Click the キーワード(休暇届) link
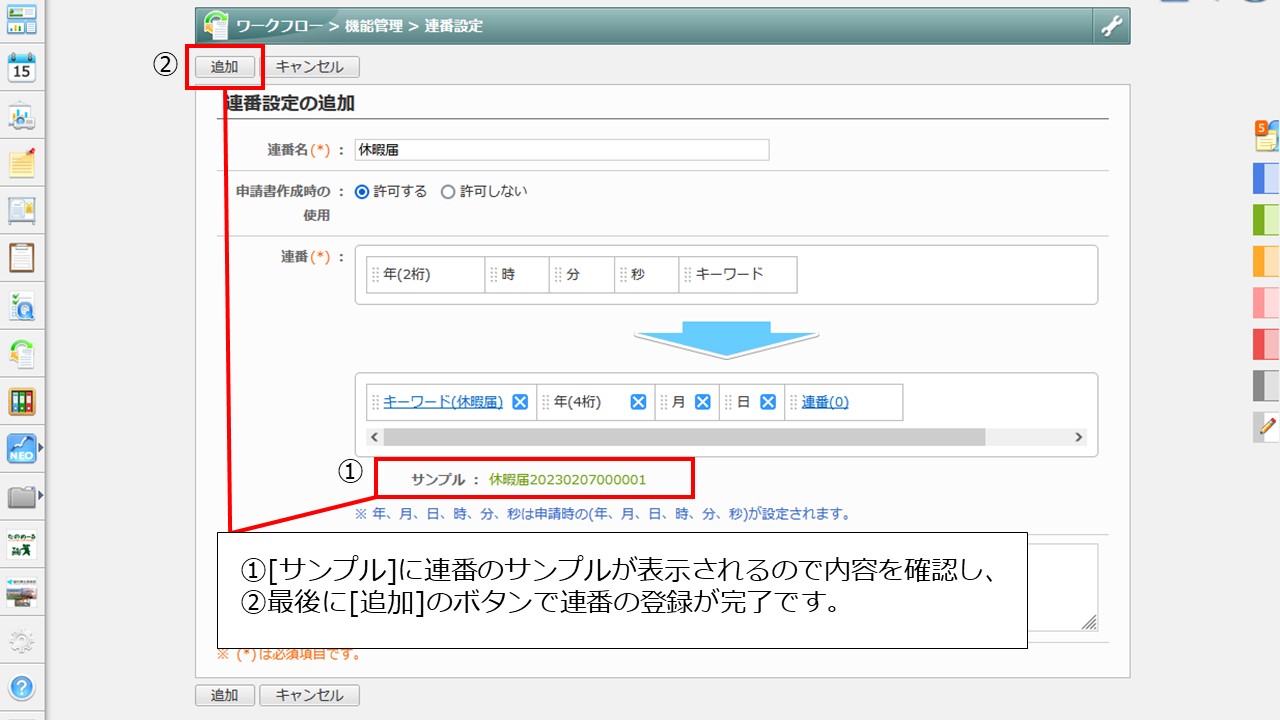The width and height of the screenshot is (1280, 720). [443, 402]
